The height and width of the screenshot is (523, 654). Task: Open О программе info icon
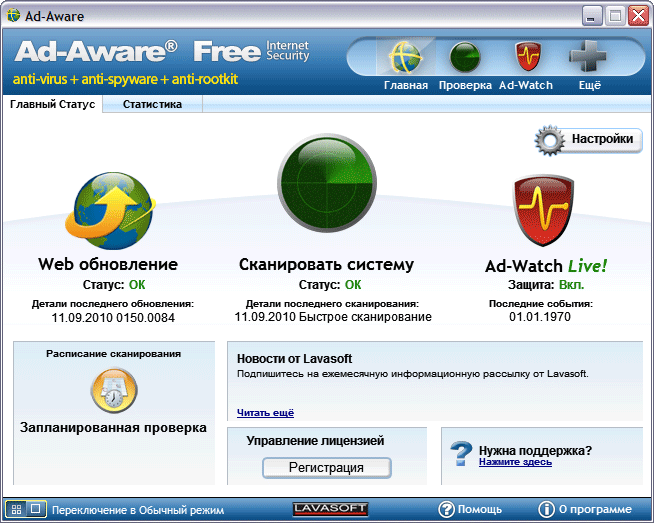[546, 509]
